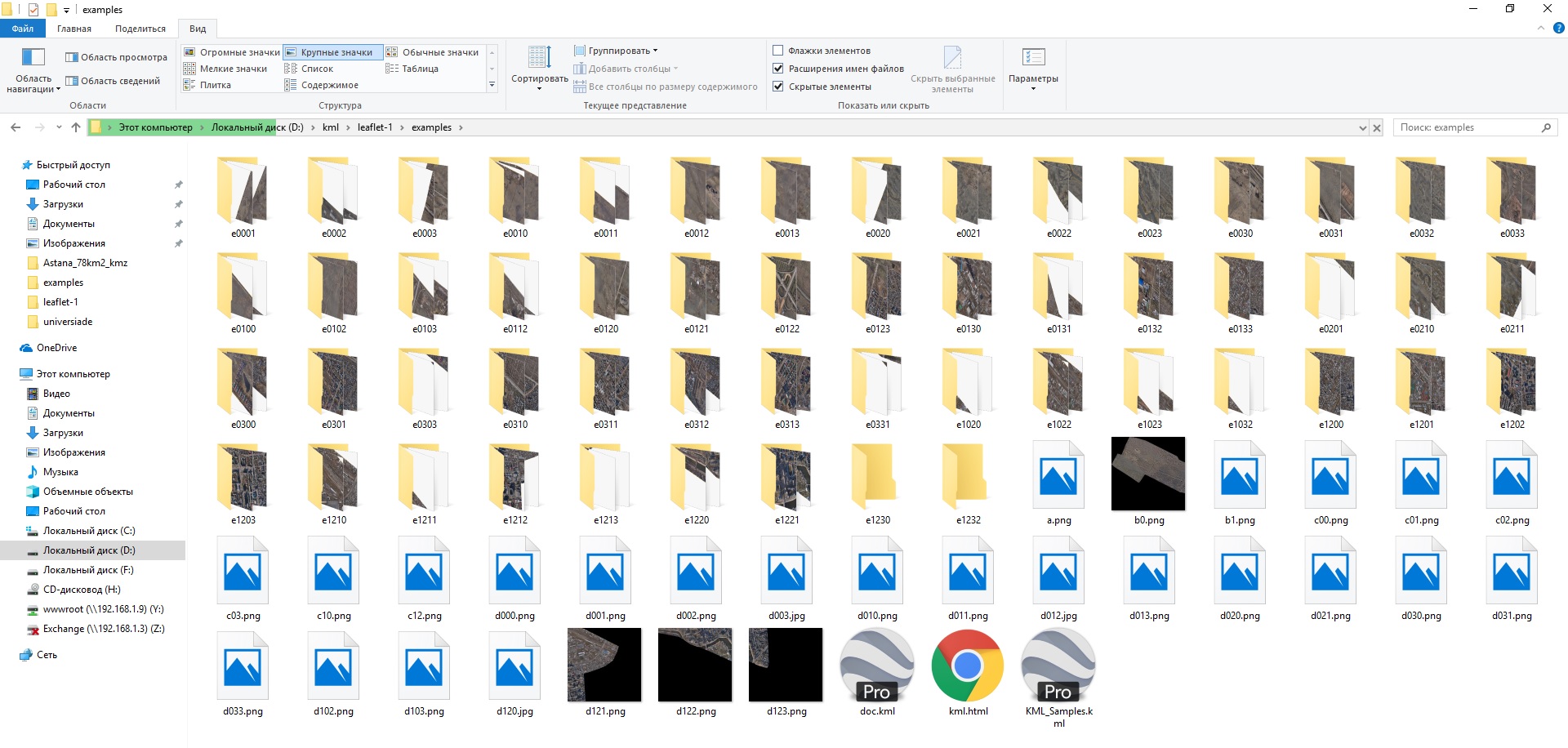The image size is (1568, 748).
Task: Go up one folder level arrow
Action: pos(76,127)
